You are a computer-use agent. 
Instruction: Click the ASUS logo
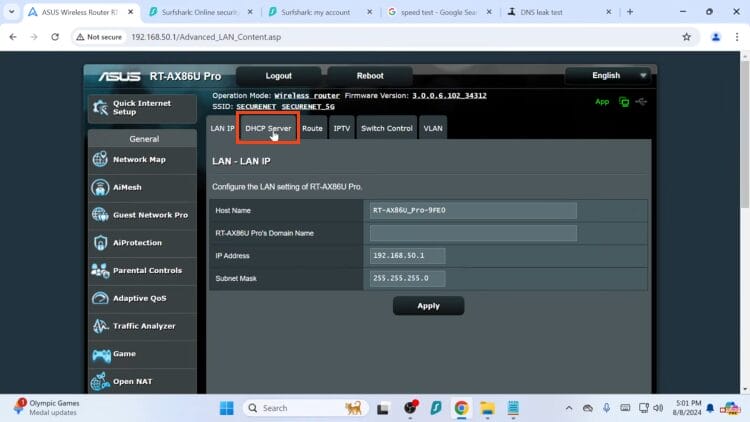coord(119,77)
